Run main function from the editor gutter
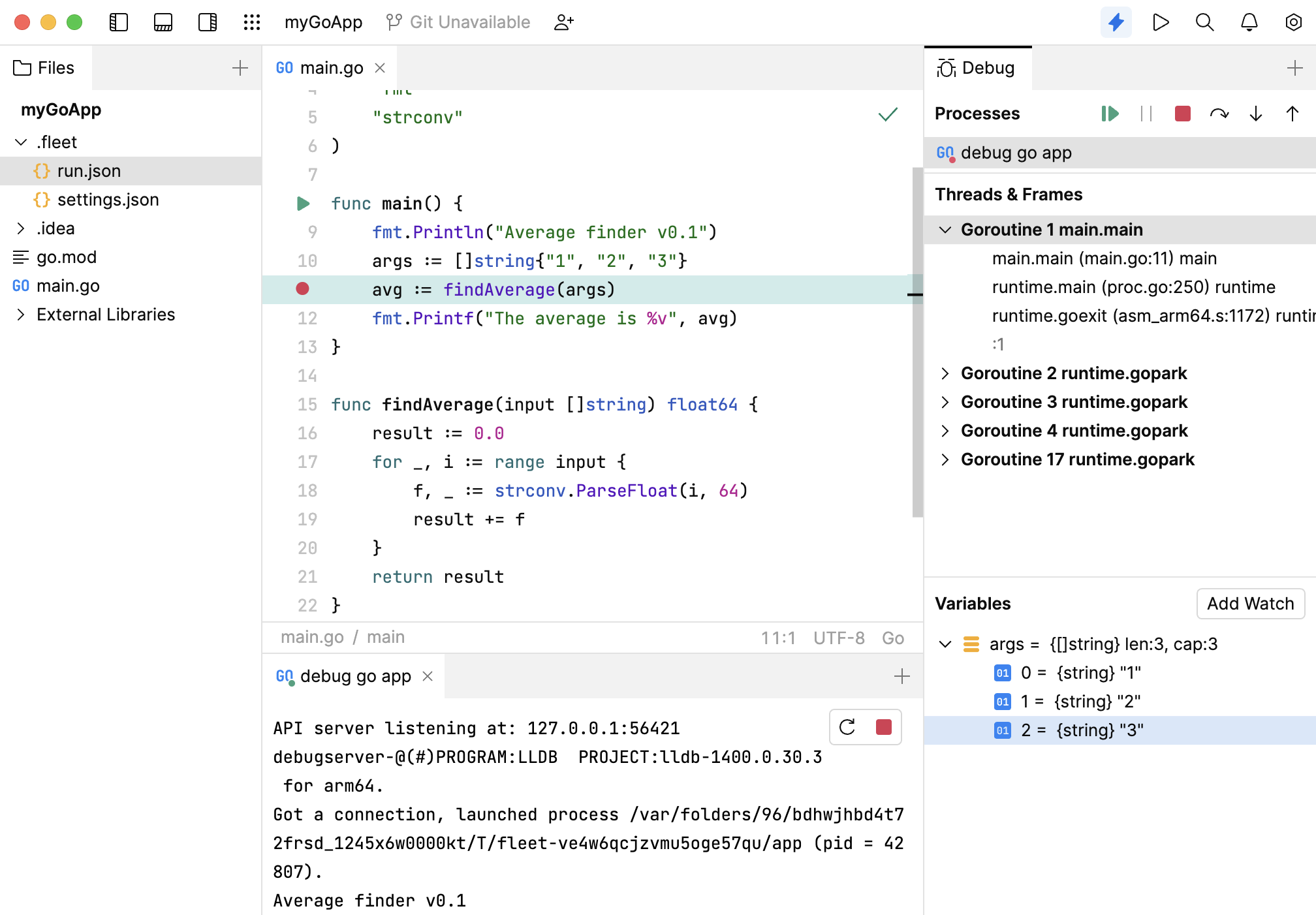This screenshot has height=915, width=1316. pos(303,203)
